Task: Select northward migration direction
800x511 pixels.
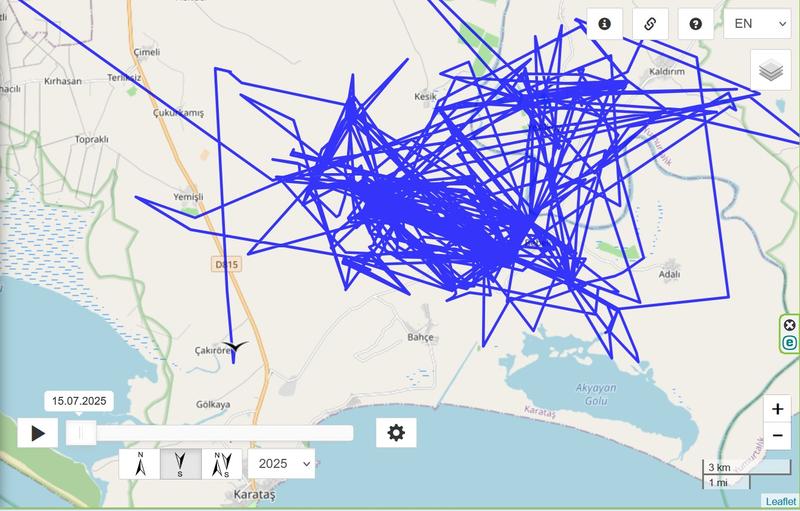Action: point(140,464)
